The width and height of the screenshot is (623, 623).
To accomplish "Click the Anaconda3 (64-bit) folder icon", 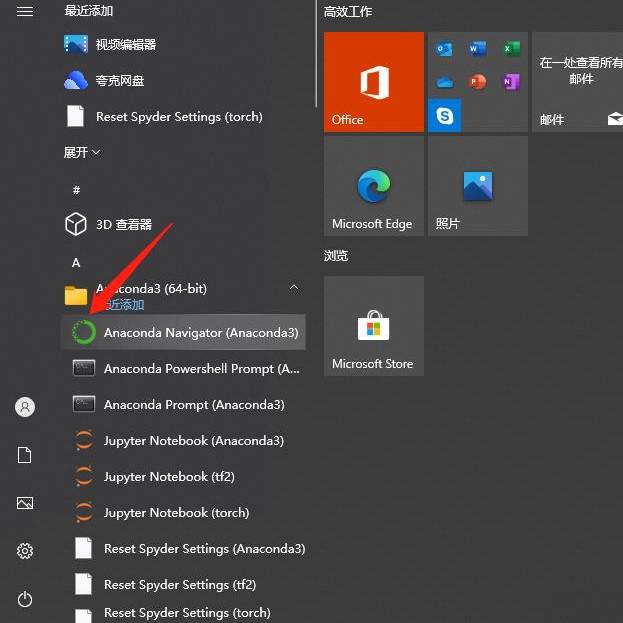I will click(x=76, y=296).
